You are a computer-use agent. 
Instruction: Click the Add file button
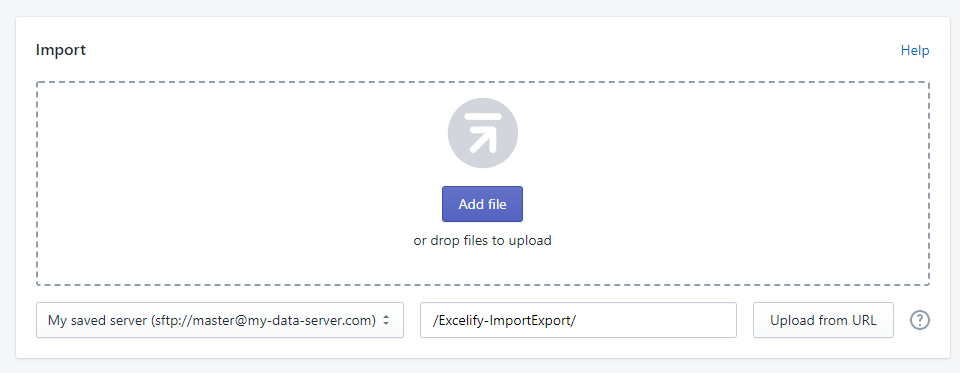click(482, 204)
